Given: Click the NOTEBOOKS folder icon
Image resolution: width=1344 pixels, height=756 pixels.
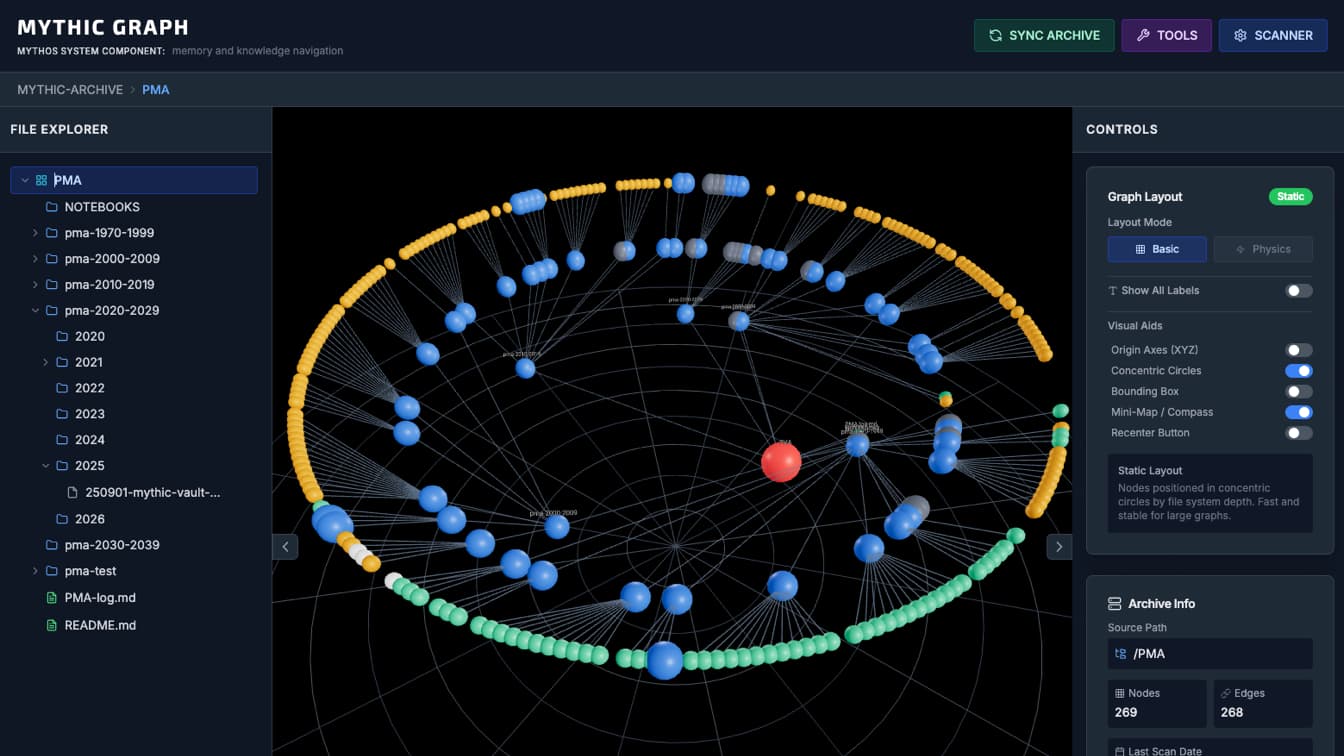Looking at the screenshot, I should [52, 207].
